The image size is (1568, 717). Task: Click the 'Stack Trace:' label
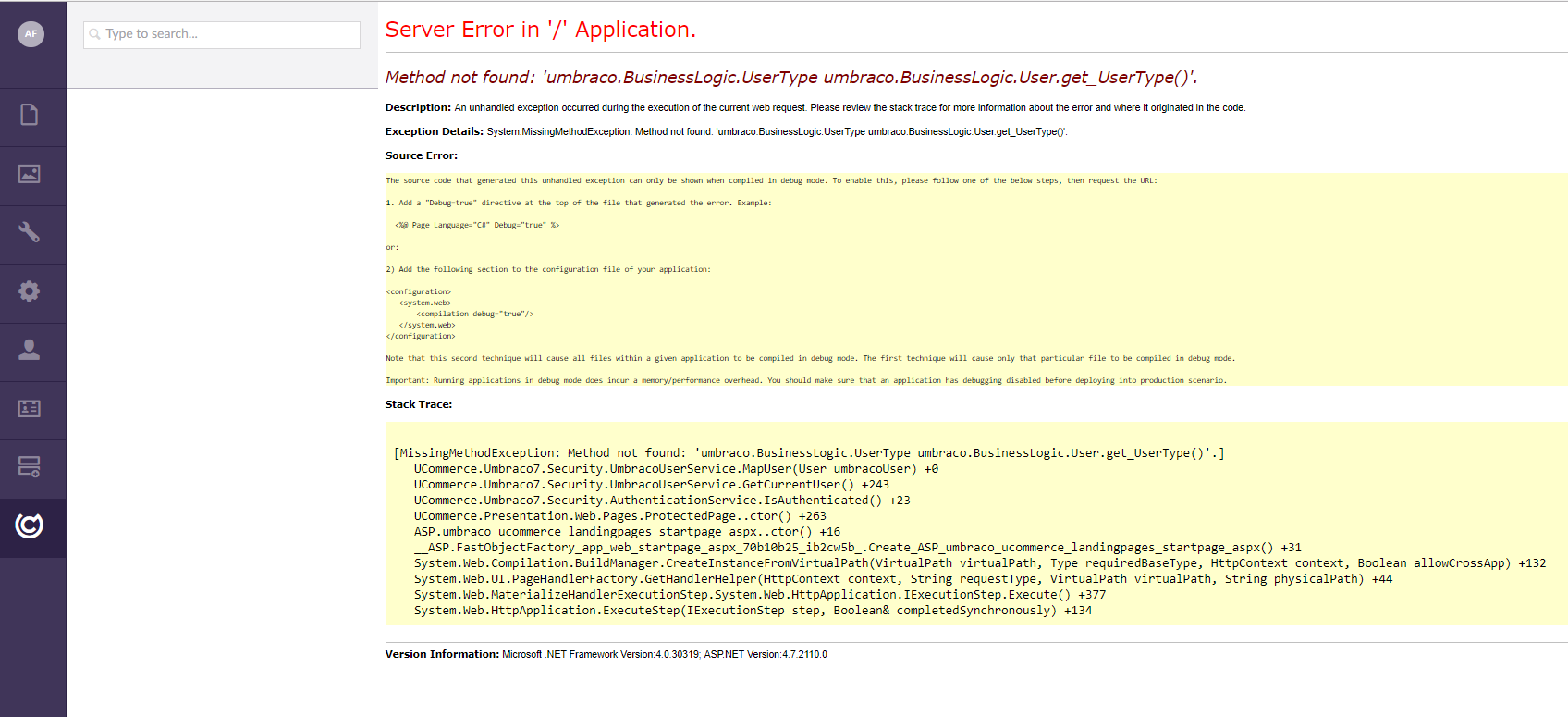coord(418,404)
